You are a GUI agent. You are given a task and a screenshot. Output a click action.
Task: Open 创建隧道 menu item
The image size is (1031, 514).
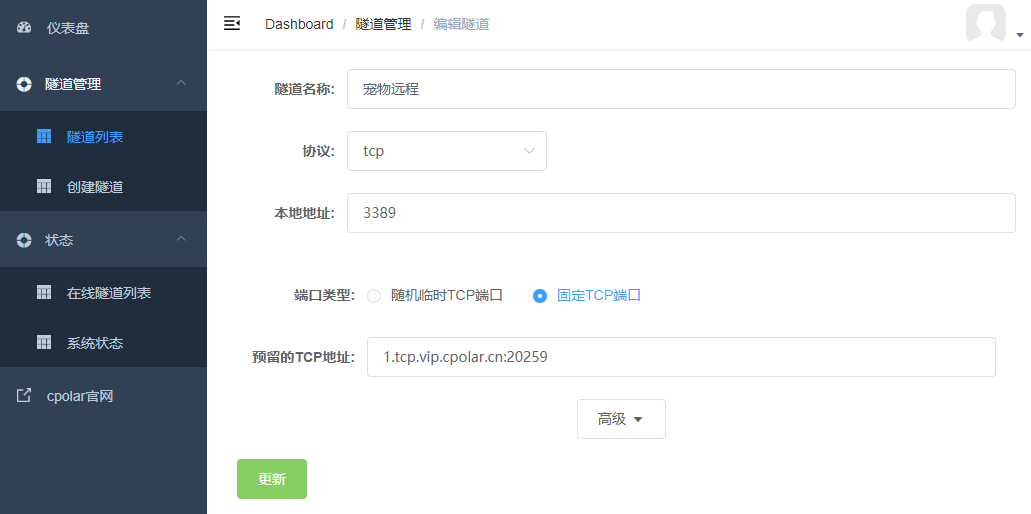(x=103, y=187)
